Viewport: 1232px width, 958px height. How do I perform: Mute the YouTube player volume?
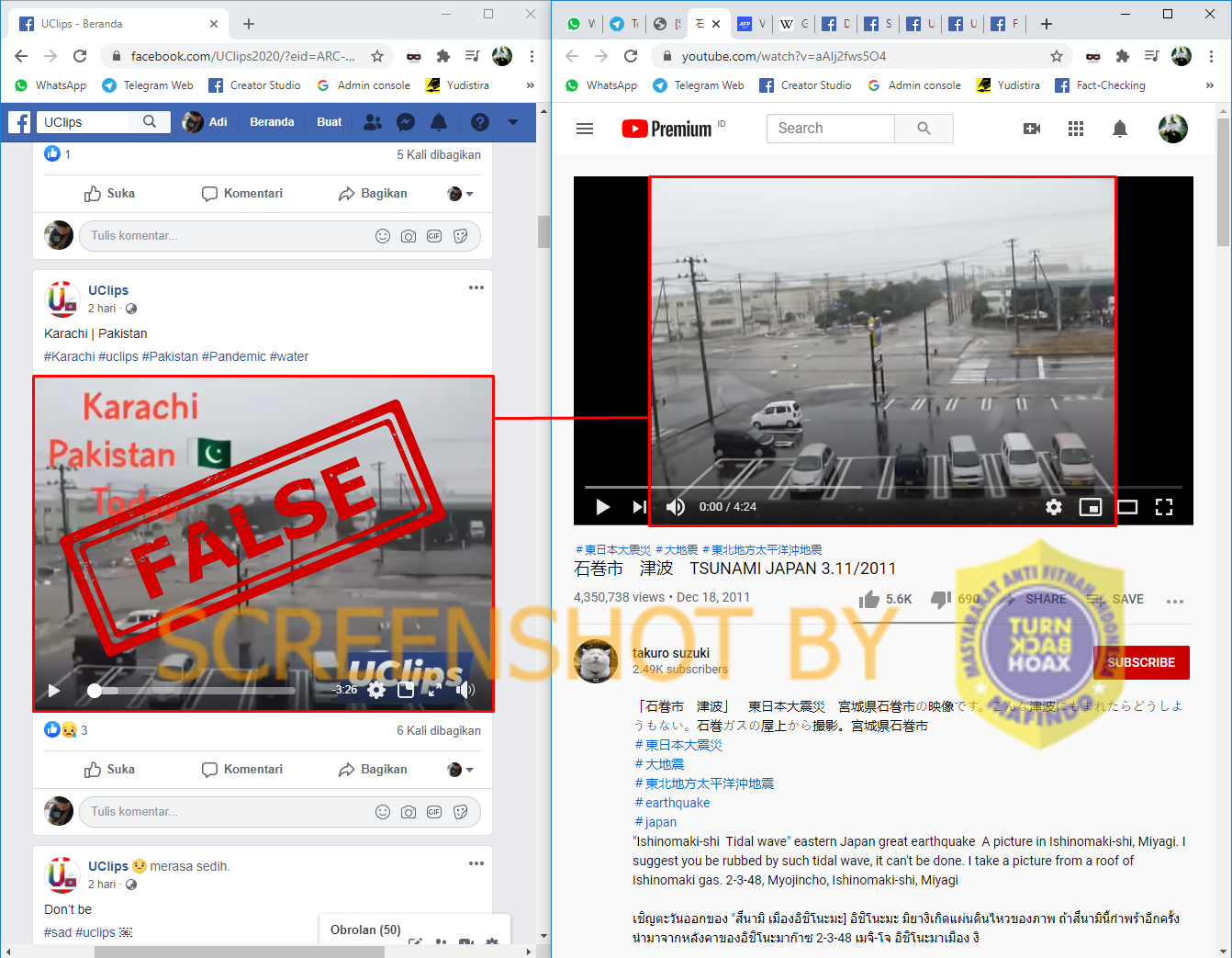click(x=676, y=507)
